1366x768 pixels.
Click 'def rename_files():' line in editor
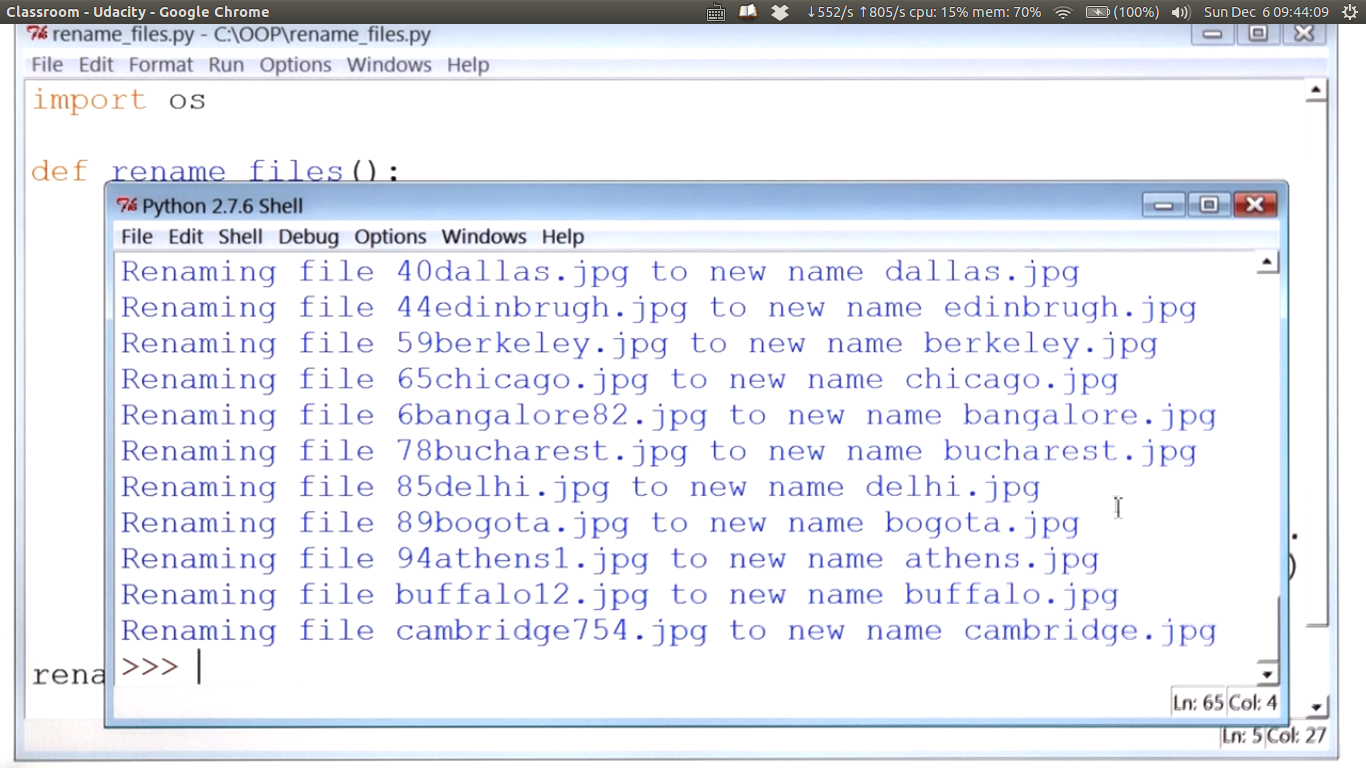tap(216, 171)
